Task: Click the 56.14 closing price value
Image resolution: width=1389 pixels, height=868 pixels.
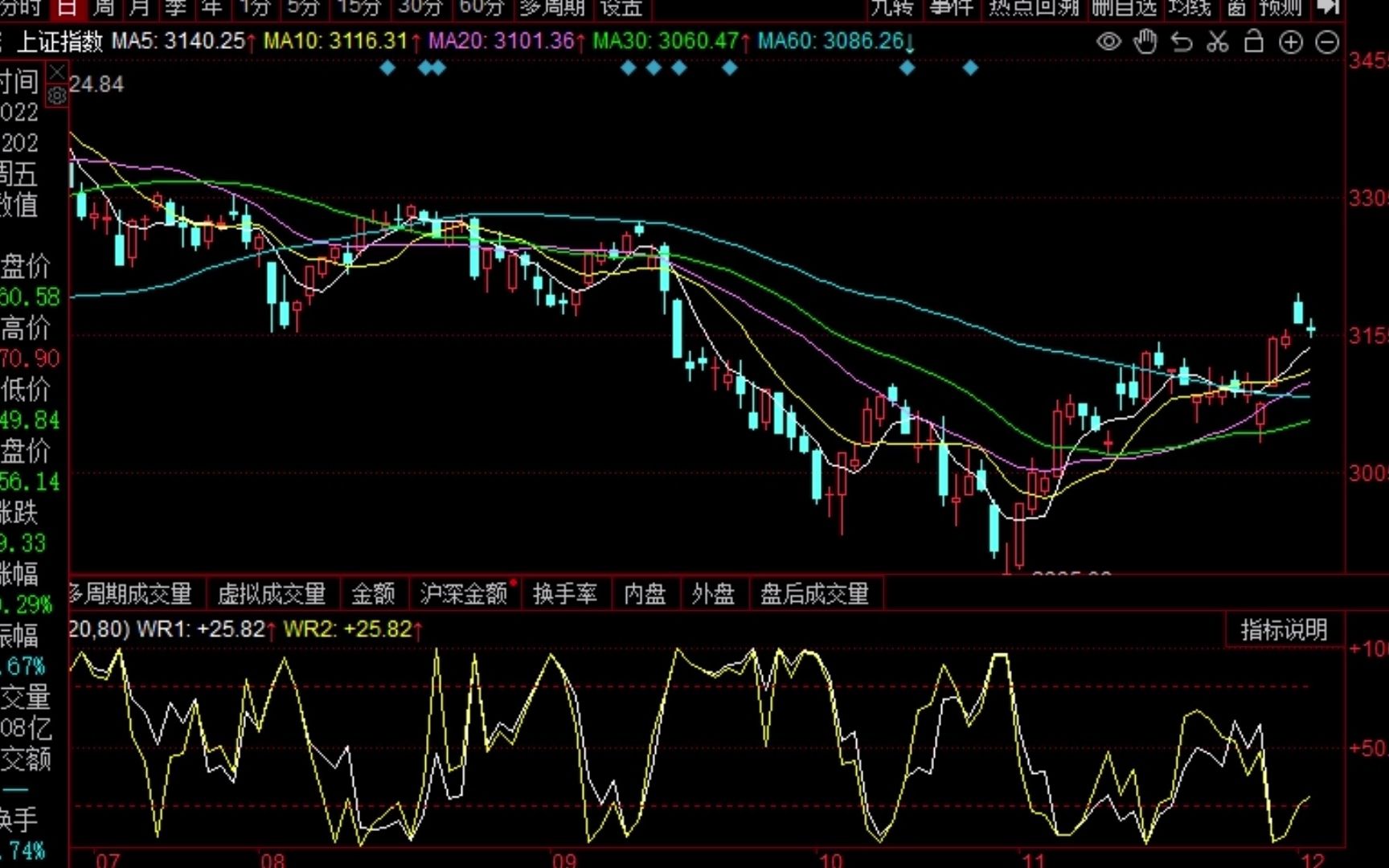Action: pyautogui.click(x=30, y=482)
